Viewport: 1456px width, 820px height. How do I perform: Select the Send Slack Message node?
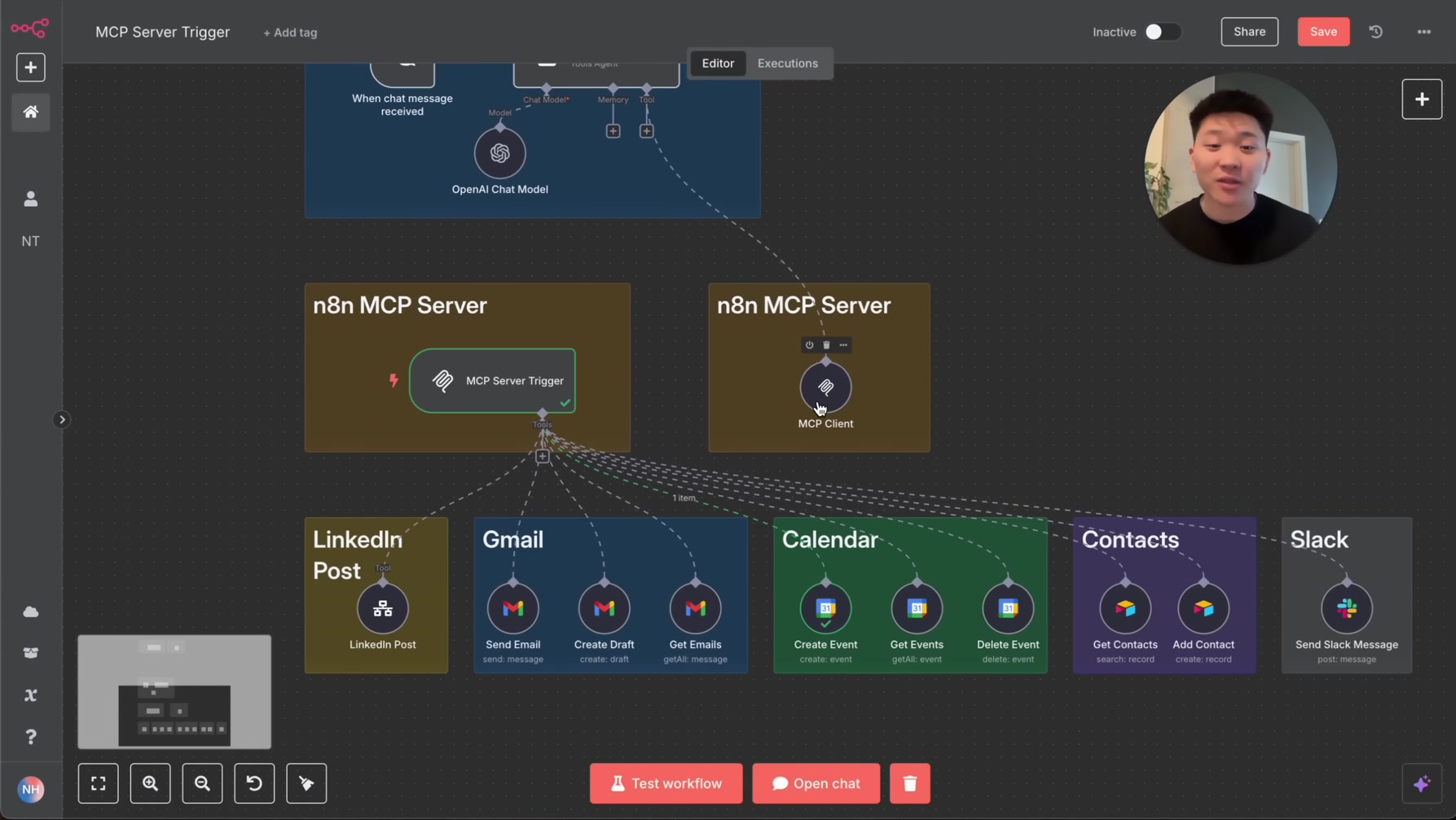tap(1347, 608)
